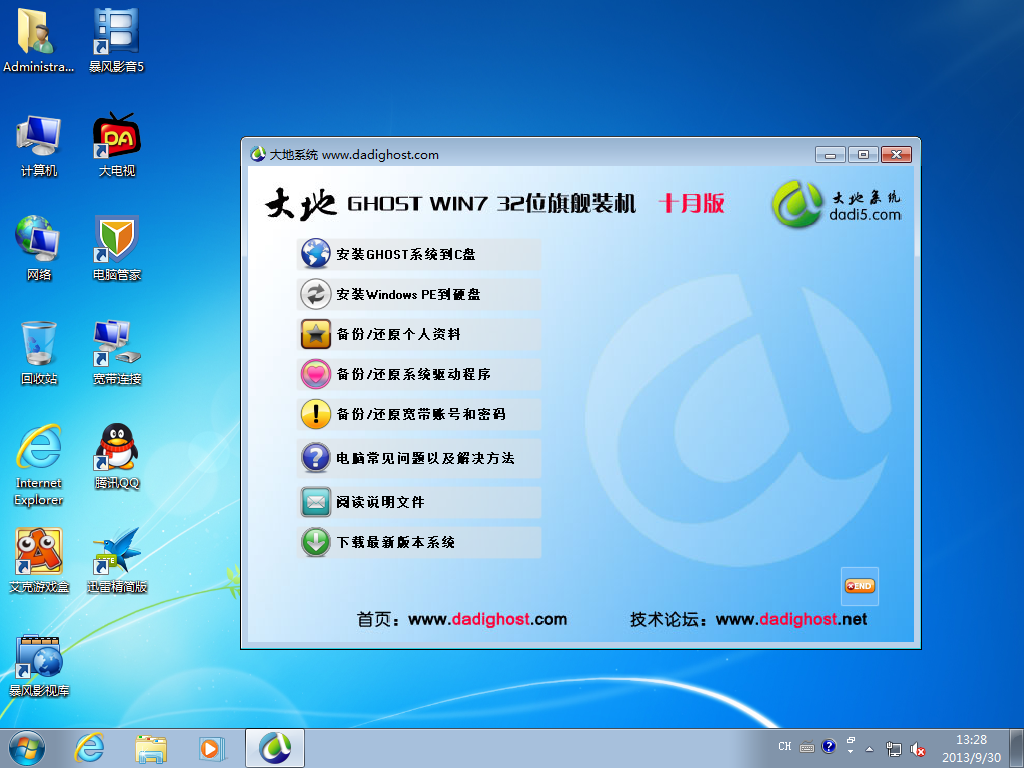Select Internet Explorer desktop icon

click(x=39, y=465)
